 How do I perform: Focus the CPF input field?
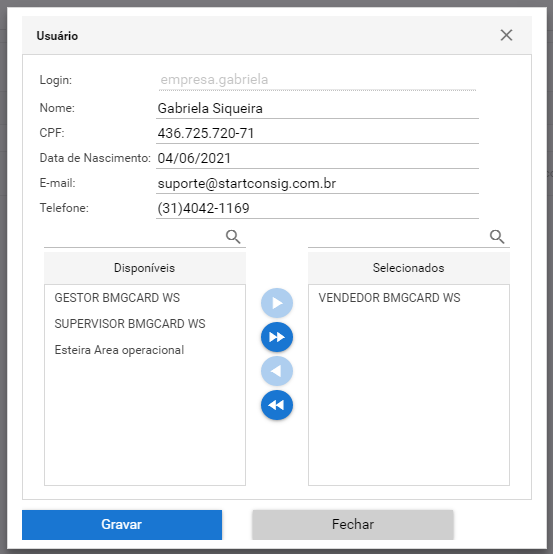[317, 134]
